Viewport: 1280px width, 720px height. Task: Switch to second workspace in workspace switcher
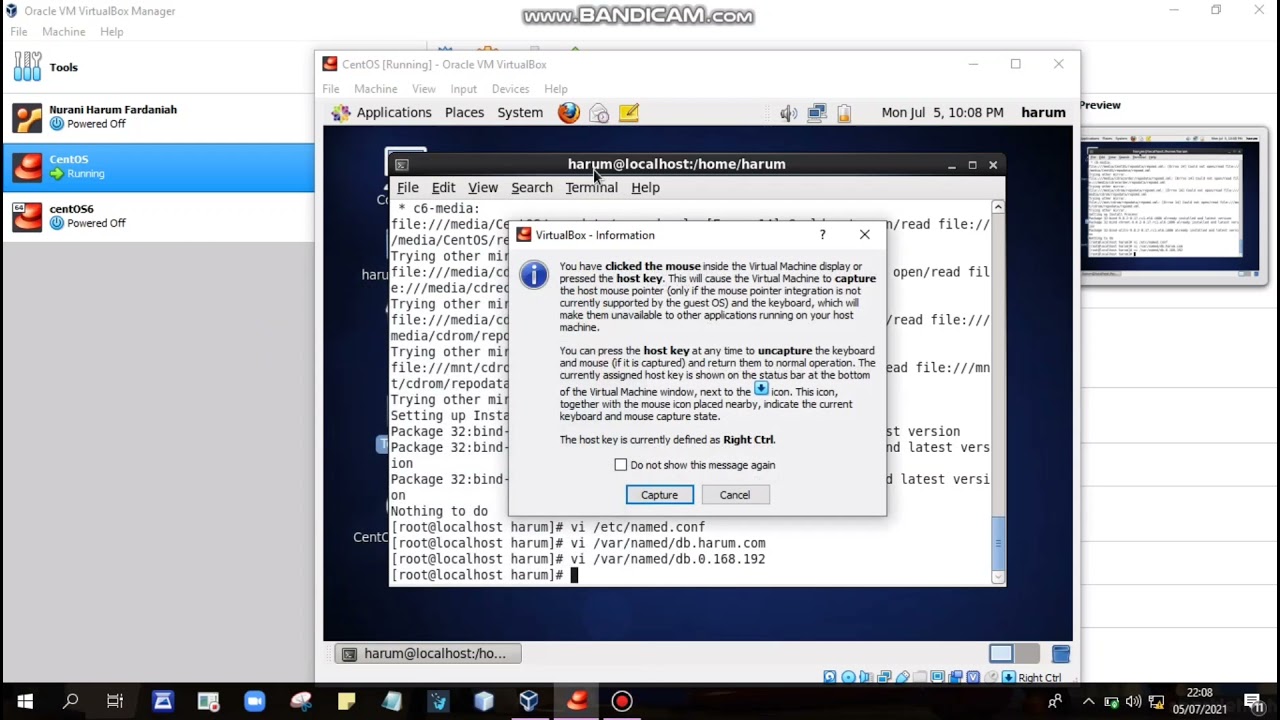pos(1027,654)
